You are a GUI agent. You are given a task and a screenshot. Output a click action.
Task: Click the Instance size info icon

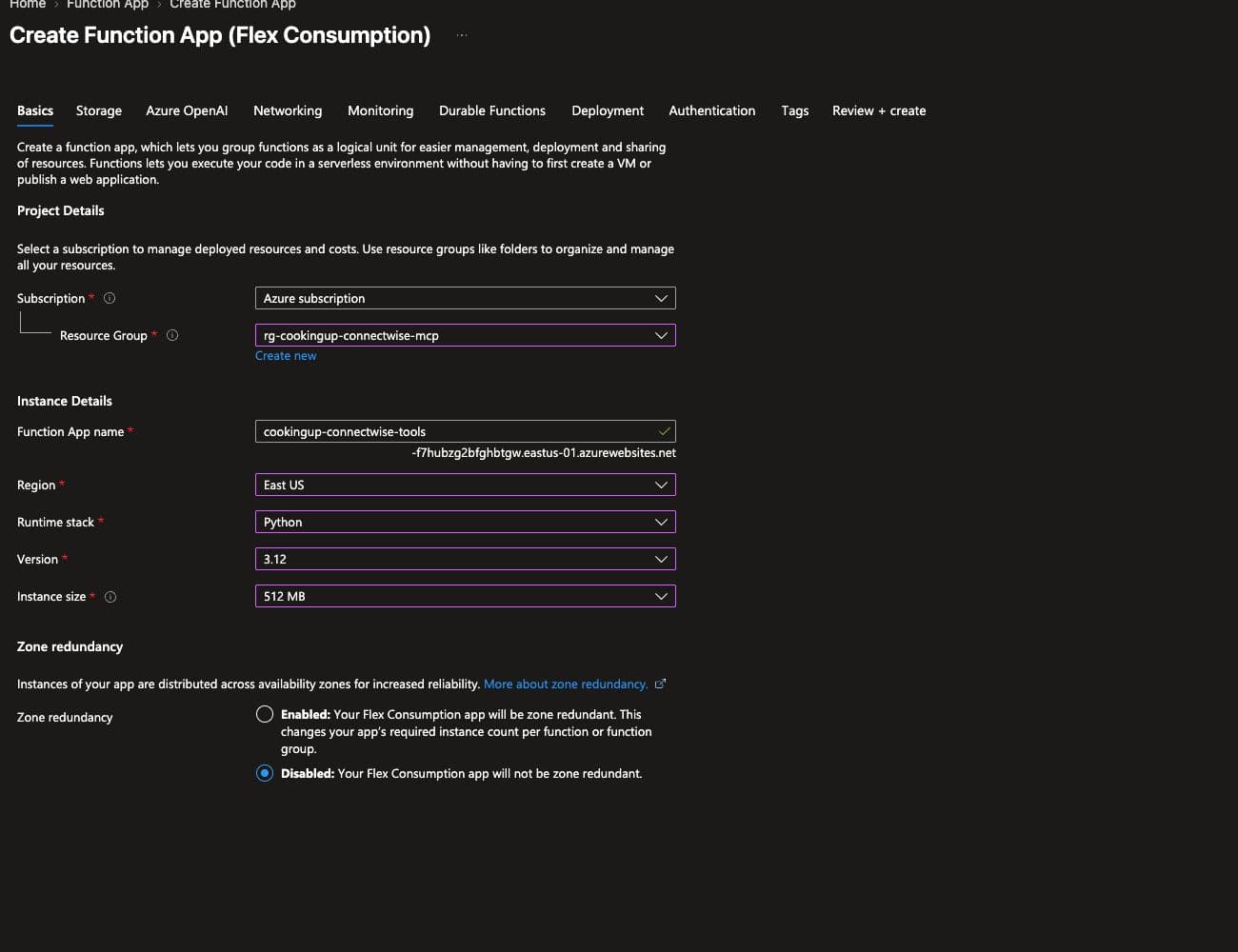(x=110, y=597)
